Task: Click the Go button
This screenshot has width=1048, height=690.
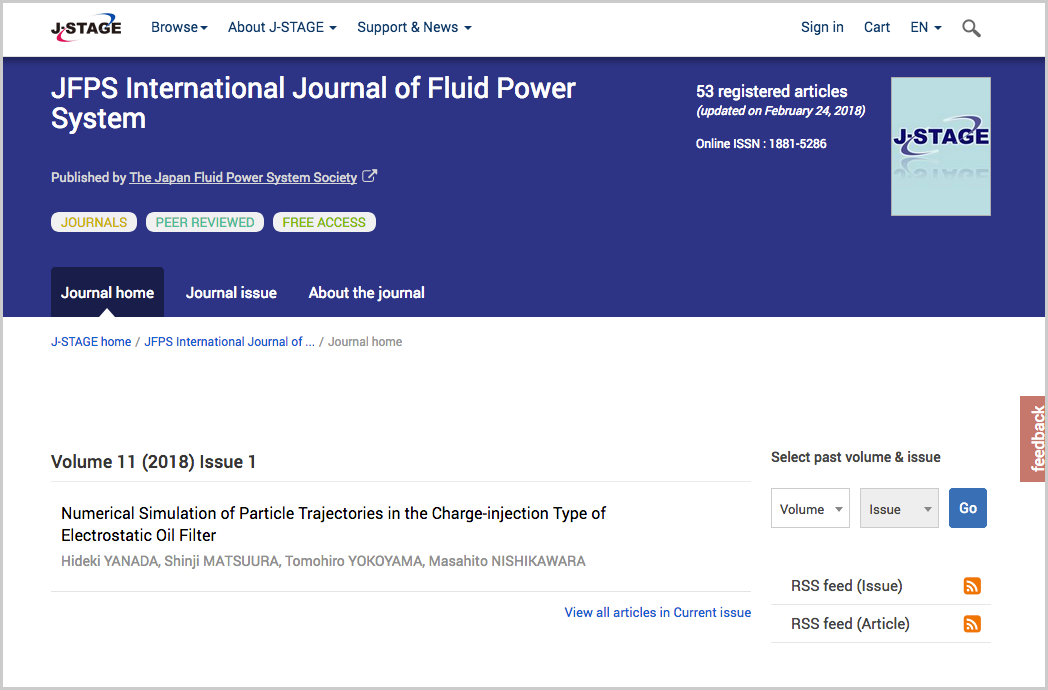Action: click(968, 508)
